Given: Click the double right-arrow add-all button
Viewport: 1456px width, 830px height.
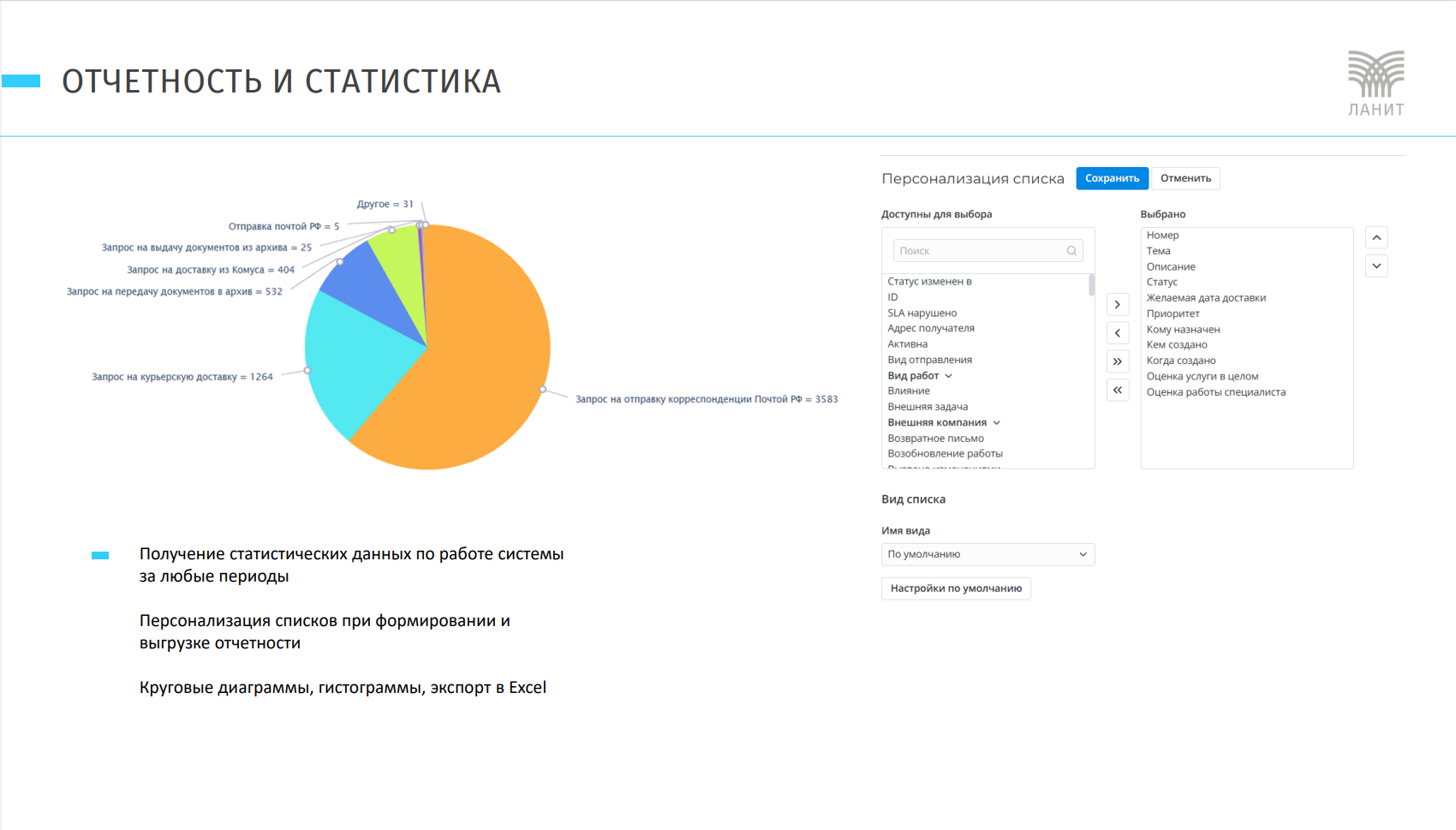Looking at the screenshot, I should (1118, 361).
